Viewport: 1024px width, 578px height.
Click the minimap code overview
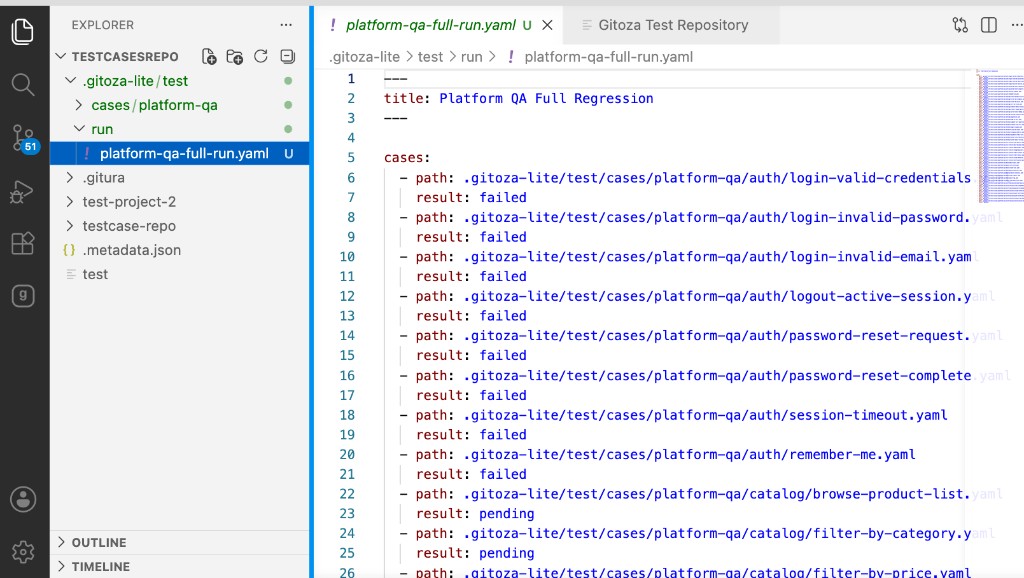click(x=1000, y=135)
